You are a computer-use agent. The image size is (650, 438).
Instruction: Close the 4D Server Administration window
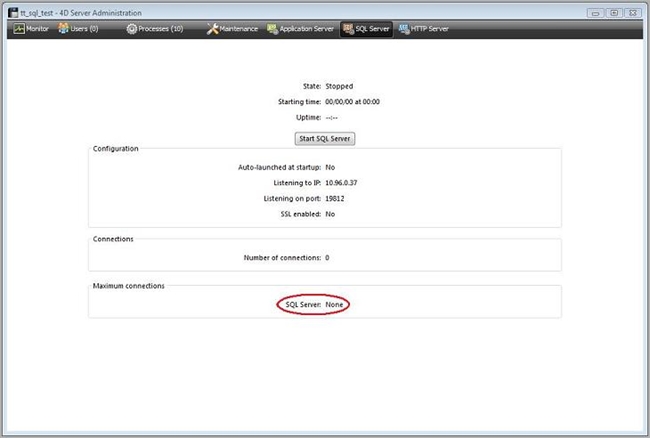630,12
